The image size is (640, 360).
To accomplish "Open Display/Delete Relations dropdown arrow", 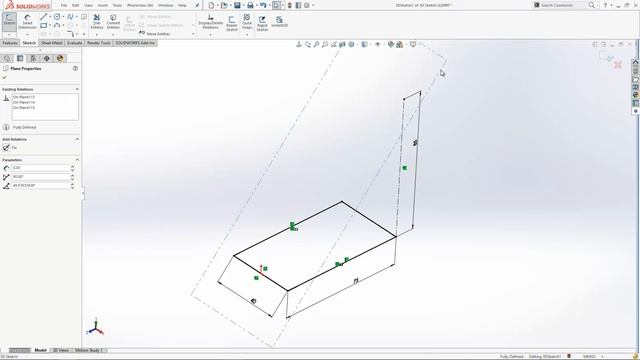I will click(211, 35).
